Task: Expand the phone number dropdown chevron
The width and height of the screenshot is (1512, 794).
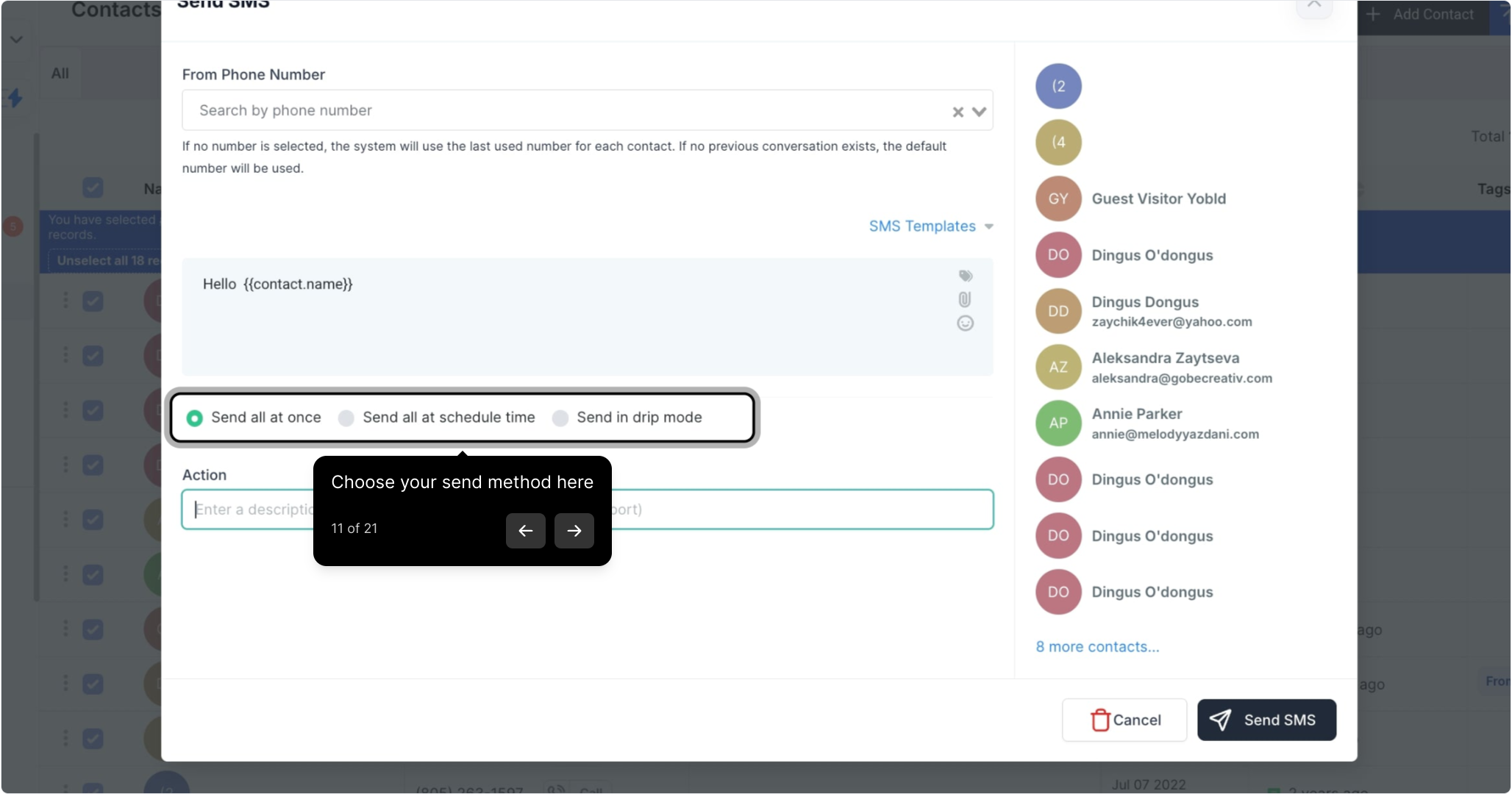Action: click(x=979, y=112)
